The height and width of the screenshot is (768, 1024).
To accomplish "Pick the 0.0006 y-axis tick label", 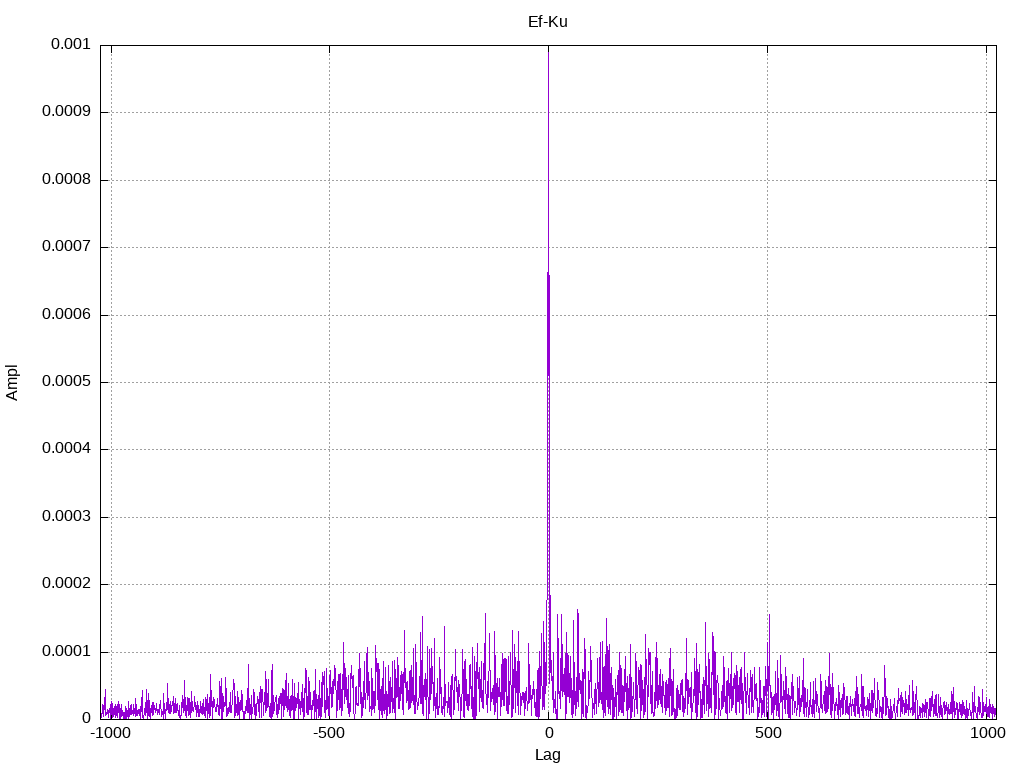I will click(66, 315).
